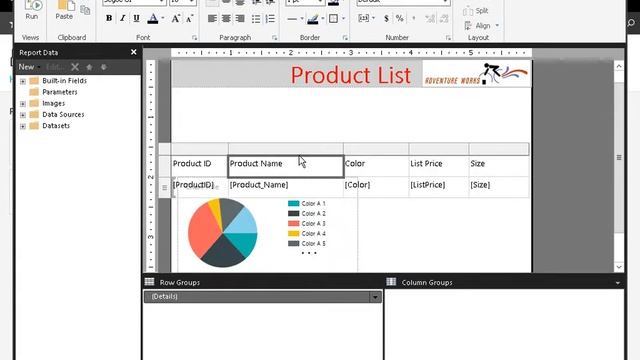Apply the border color pen
640x360 pixels.
313,19
